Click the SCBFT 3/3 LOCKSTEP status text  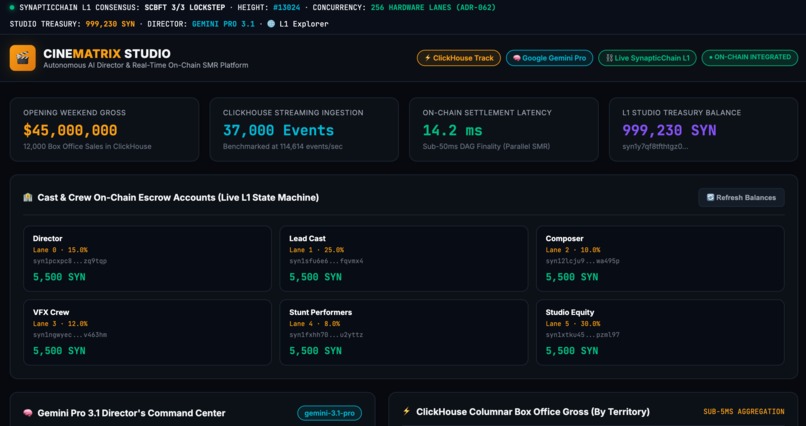click(x=186, y=8)
